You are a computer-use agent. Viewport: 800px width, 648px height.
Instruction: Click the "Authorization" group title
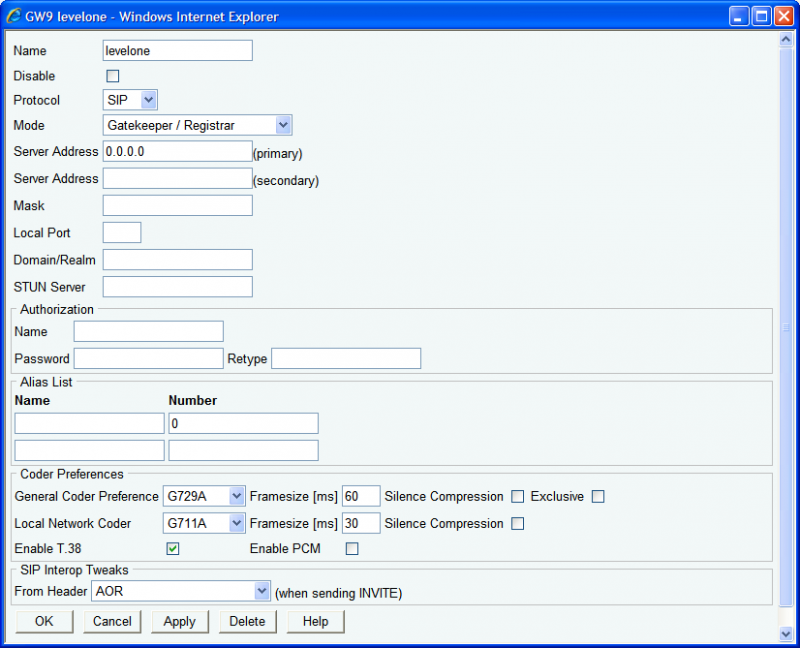[x=57, y=310]
